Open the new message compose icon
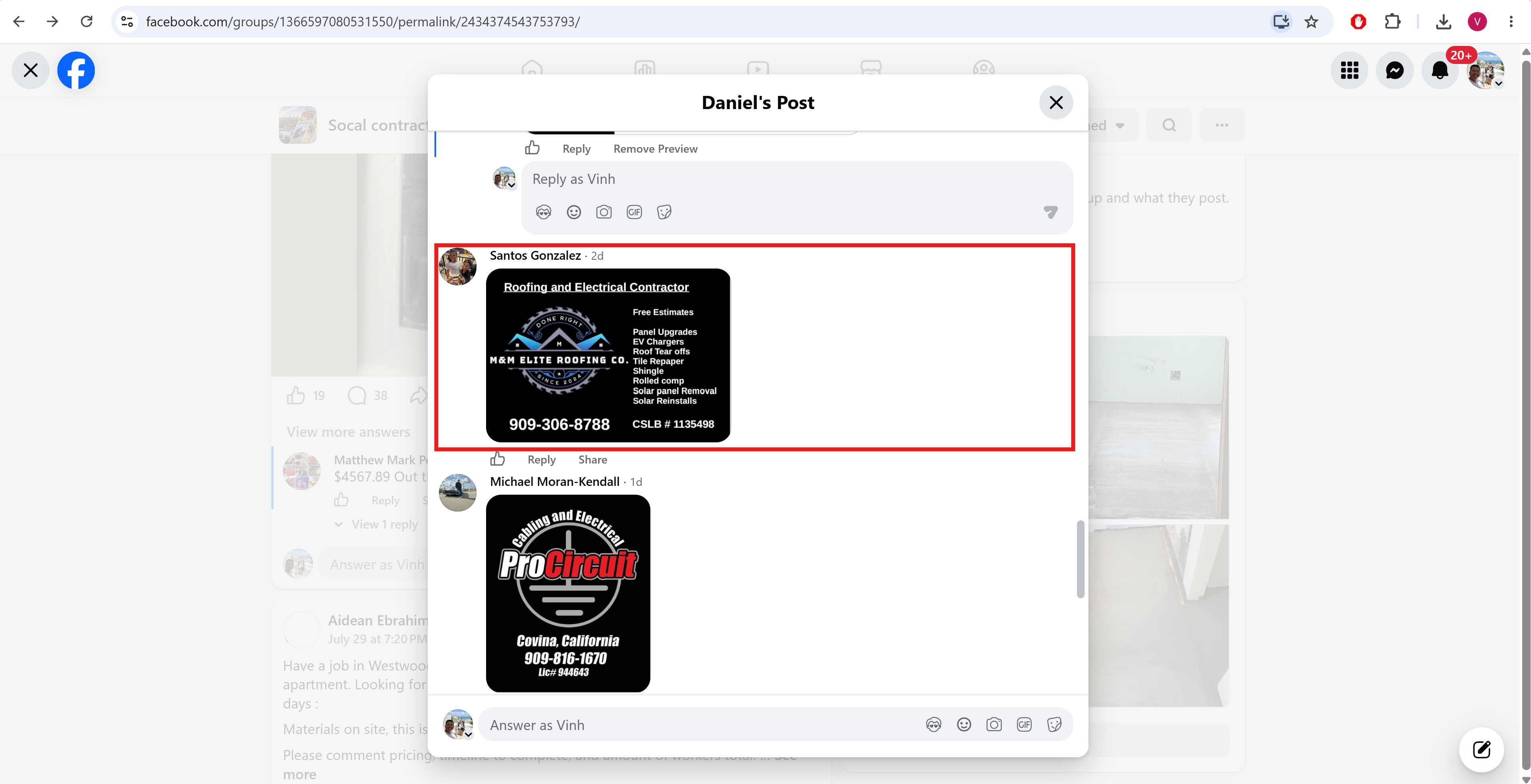 click(x=1481, y=749)
